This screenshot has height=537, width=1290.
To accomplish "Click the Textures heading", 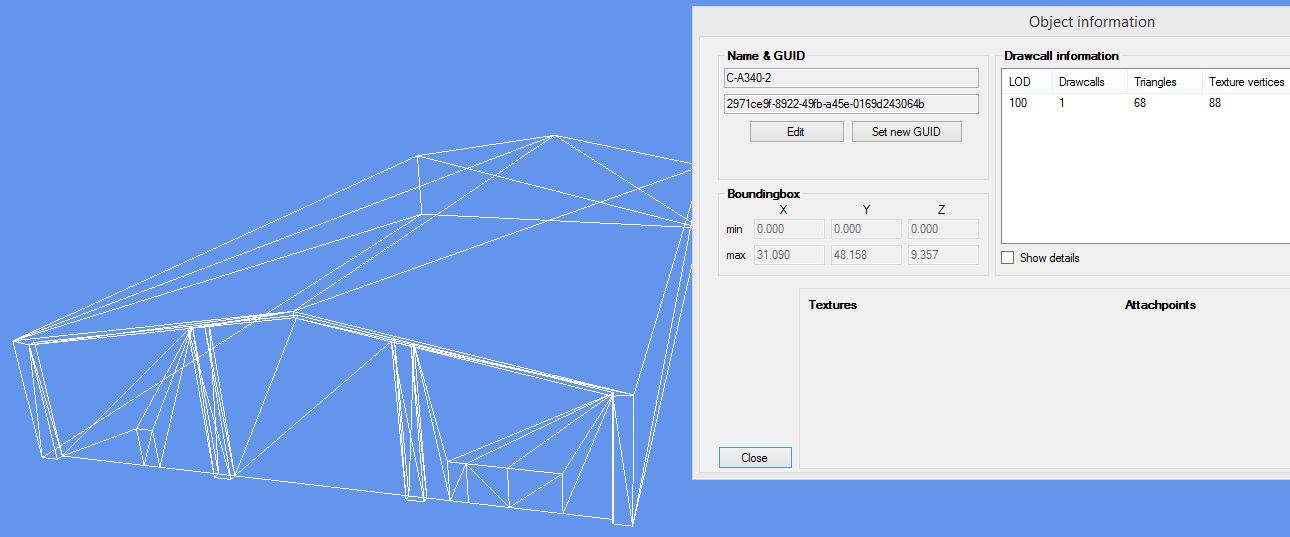I will tap(833, 305).
